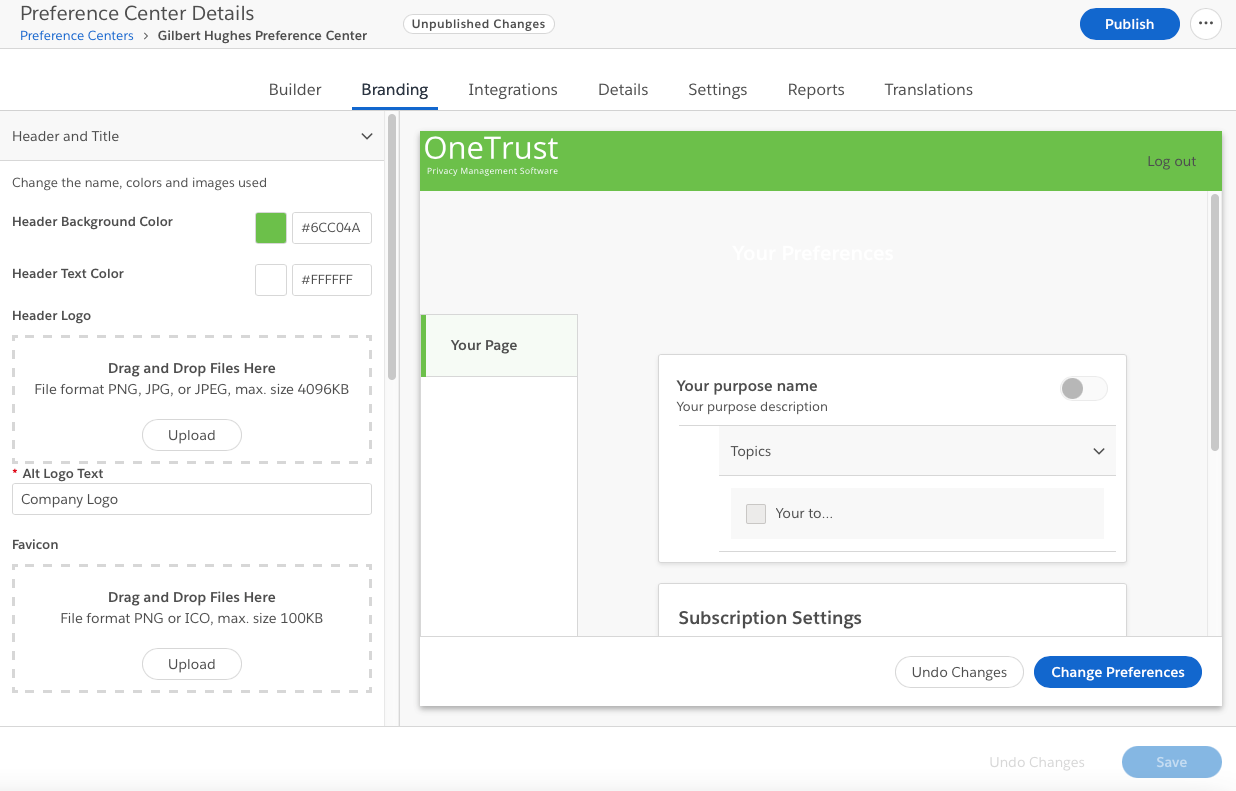Check the Your topic checkbox

[756, 514]
